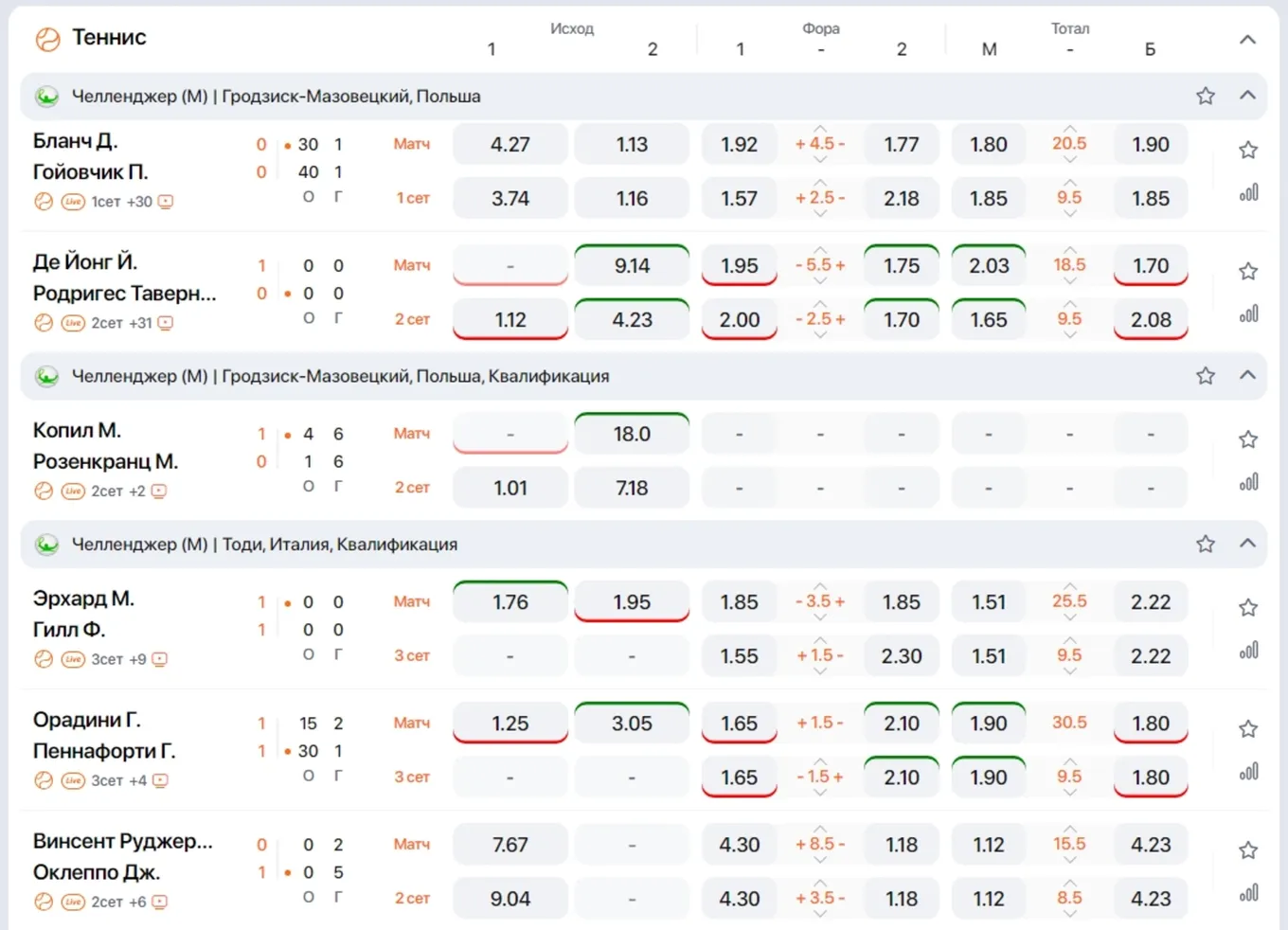Favorite the Гродзиск-Мазовецкий, Польша league star
This screenshot has width=1288, height=930.
click(x=1205, y=96)
